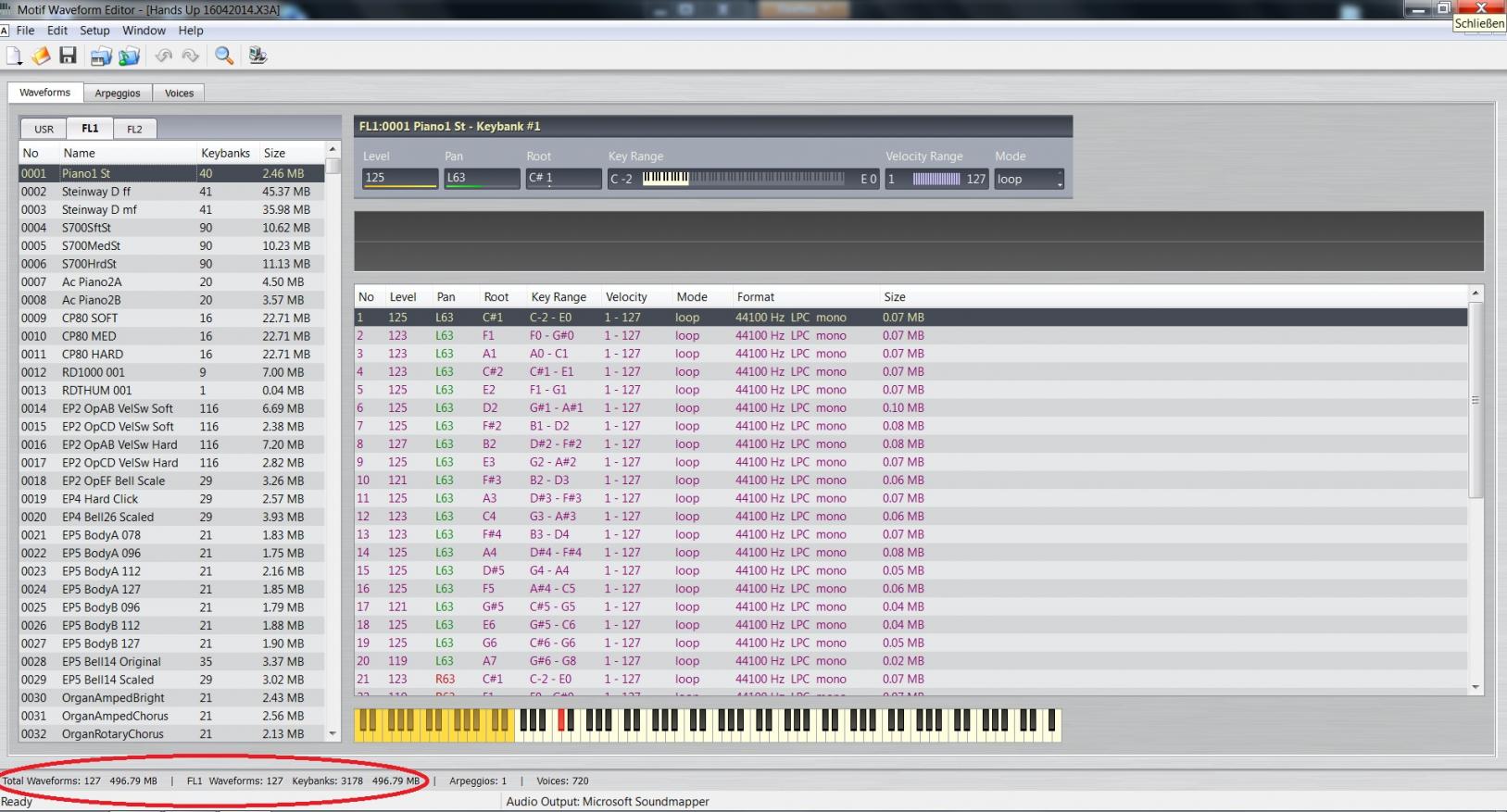Click the Redo arrow icon
The width and height of the screenshot is (1507, 812).
click(191, 56)
